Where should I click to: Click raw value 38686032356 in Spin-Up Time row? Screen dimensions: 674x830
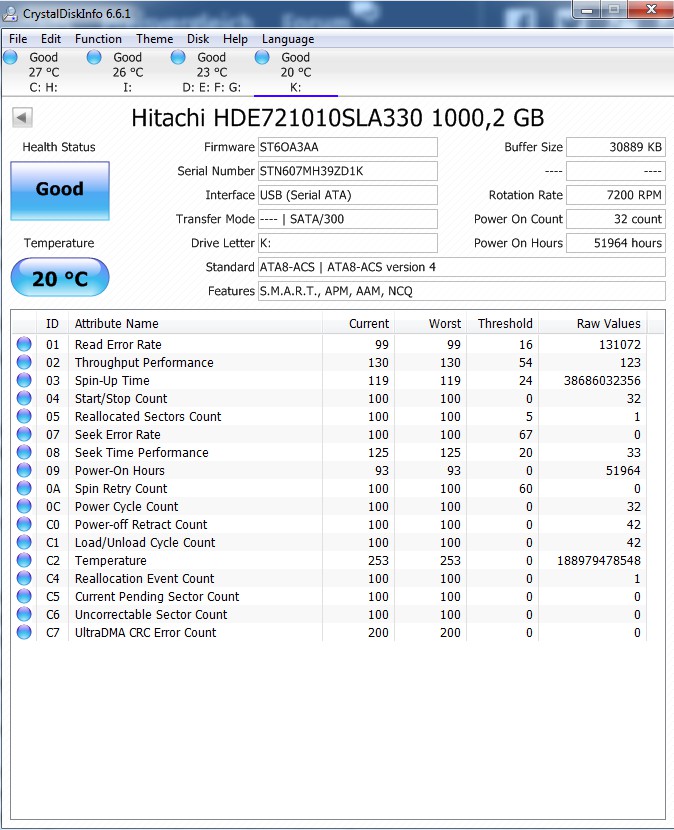pyautogui.click(x=602, y=381)
